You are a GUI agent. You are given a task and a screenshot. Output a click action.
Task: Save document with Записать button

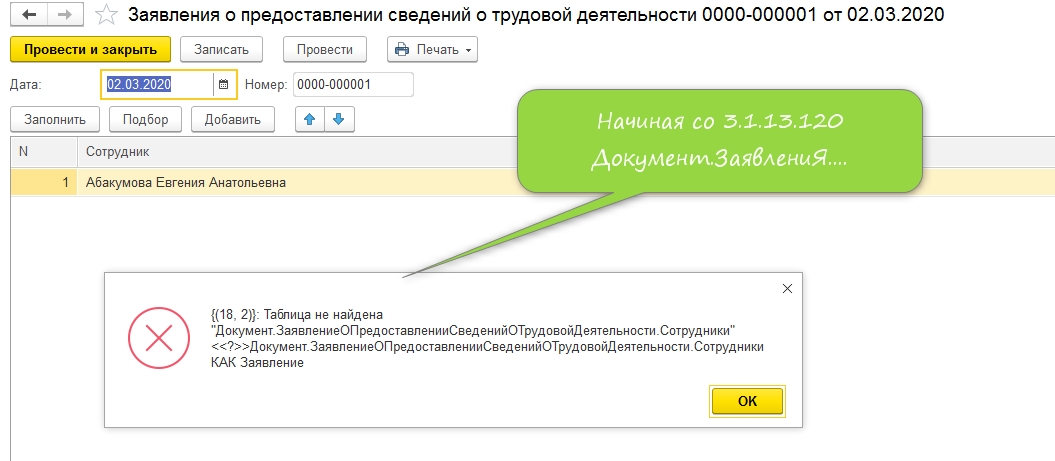[221, 49]
